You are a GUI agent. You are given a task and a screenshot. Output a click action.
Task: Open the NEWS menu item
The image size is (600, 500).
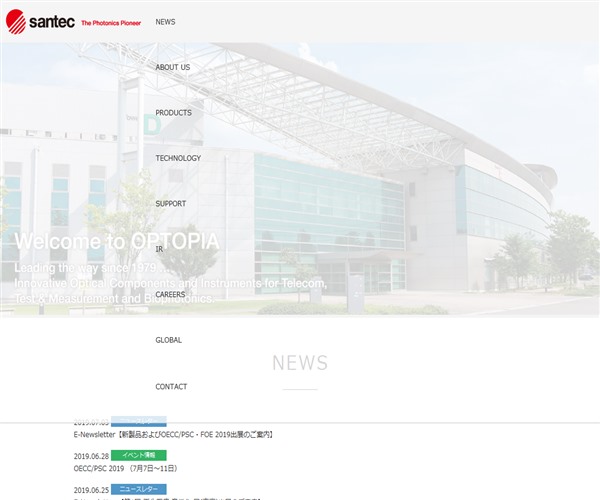165,22
